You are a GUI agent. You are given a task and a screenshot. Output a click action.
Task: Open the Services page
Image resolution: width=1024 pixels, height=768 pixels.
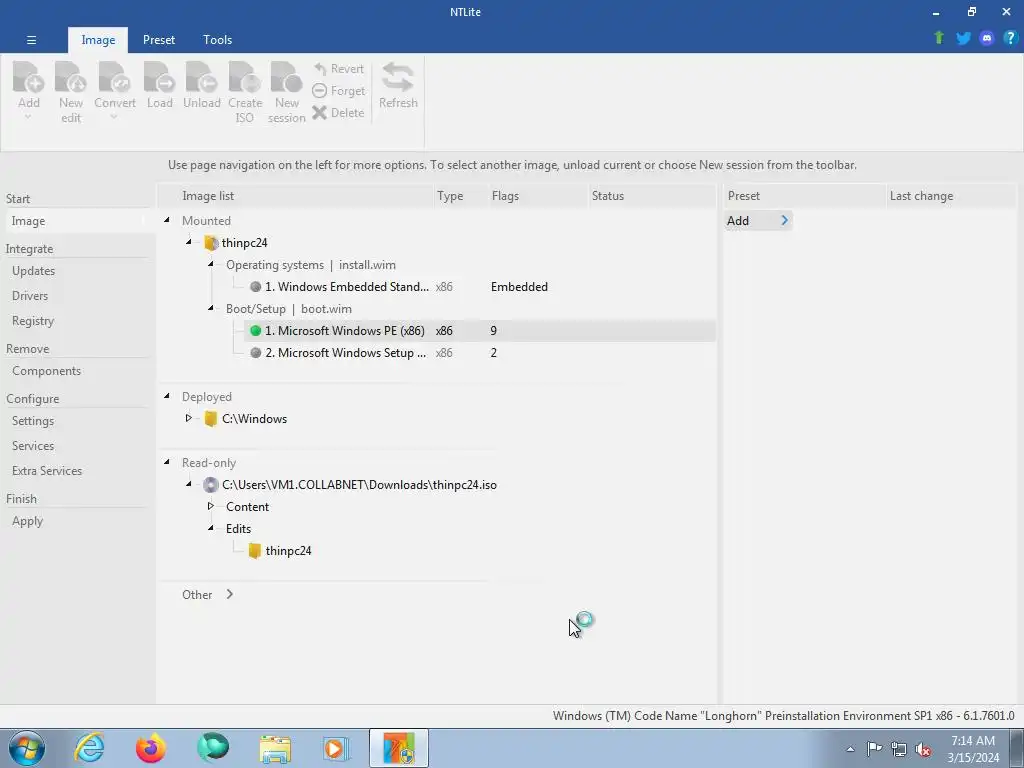tap(33, 445)
